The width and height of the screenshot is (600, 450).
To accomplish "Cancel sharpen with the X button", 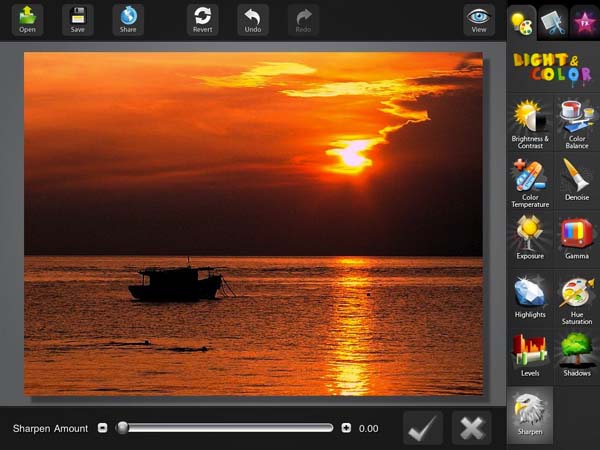I will coord(471,428).
